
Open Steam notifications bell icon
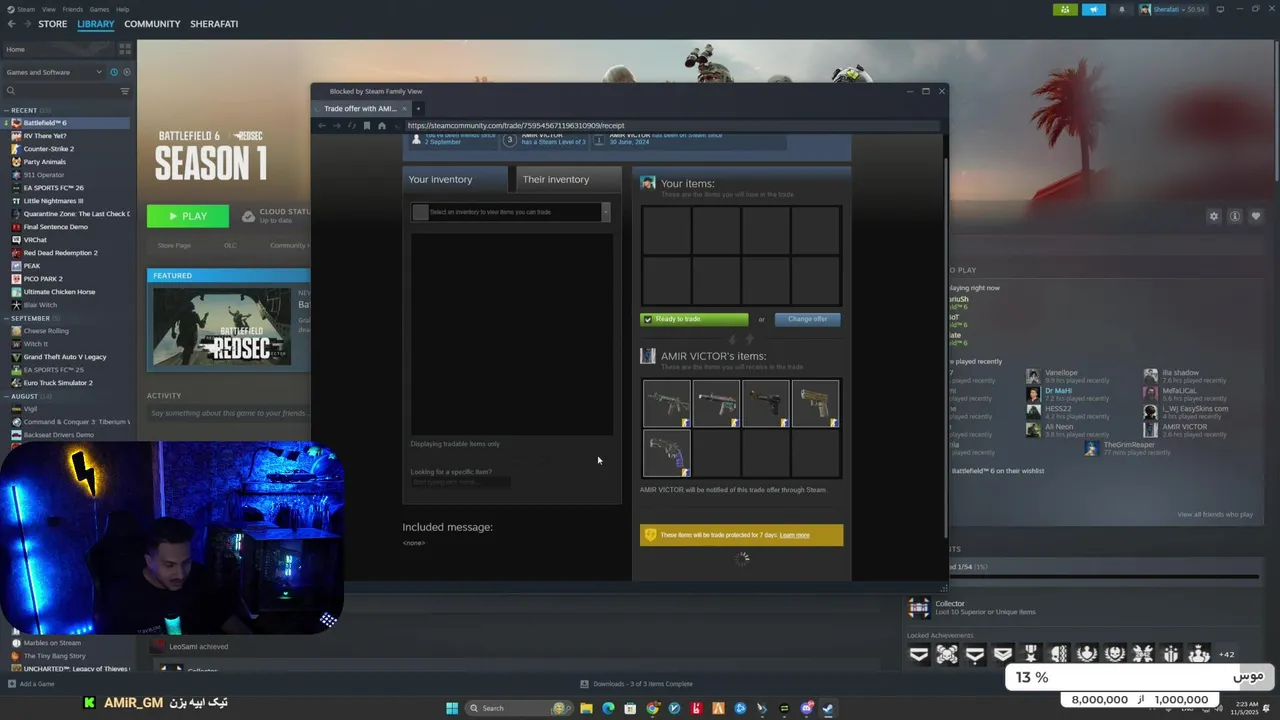(x=1121, y=9)
